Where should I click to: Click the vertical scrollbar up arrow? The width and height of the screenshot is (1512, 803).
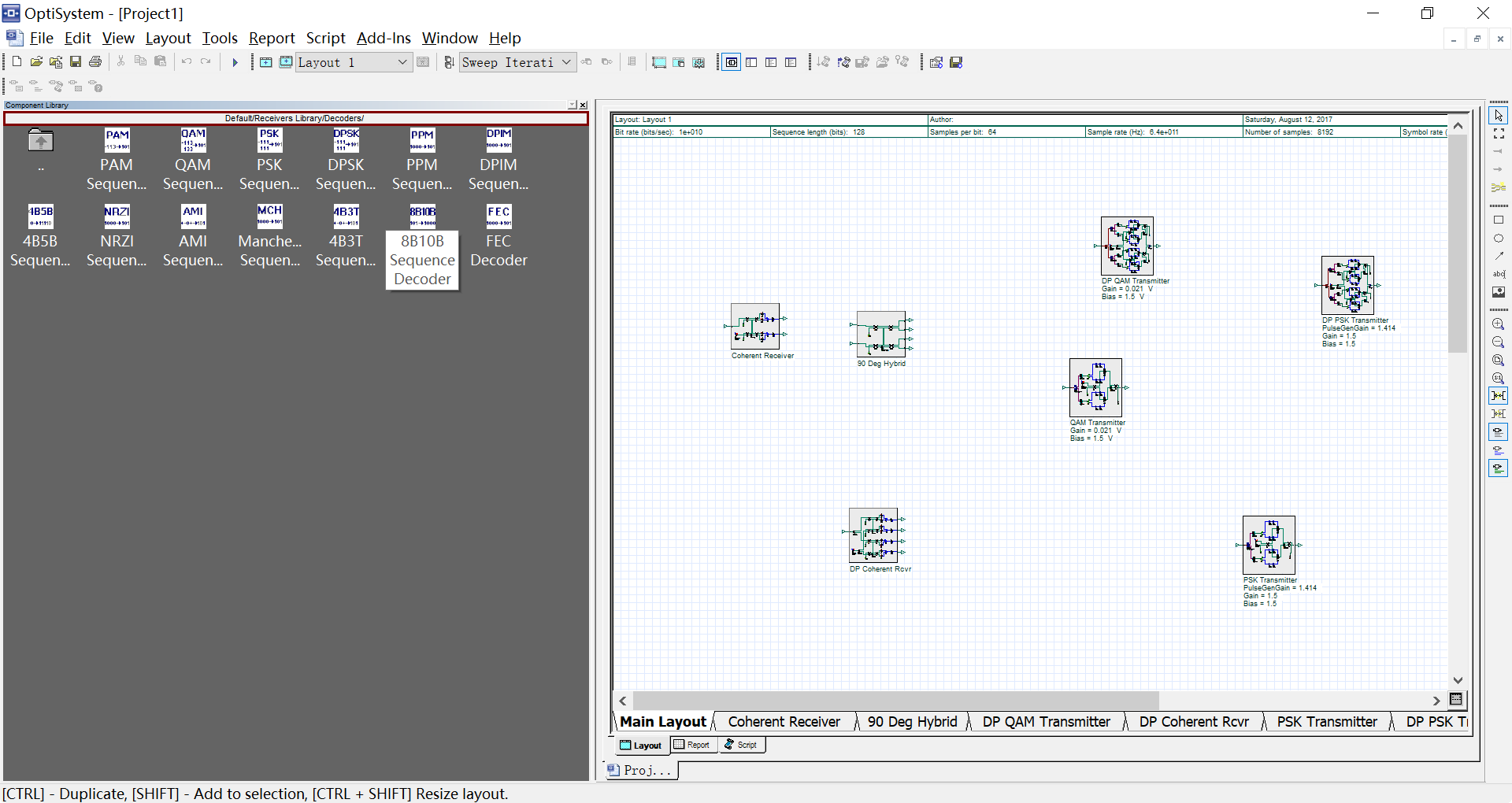point(1458,126)
